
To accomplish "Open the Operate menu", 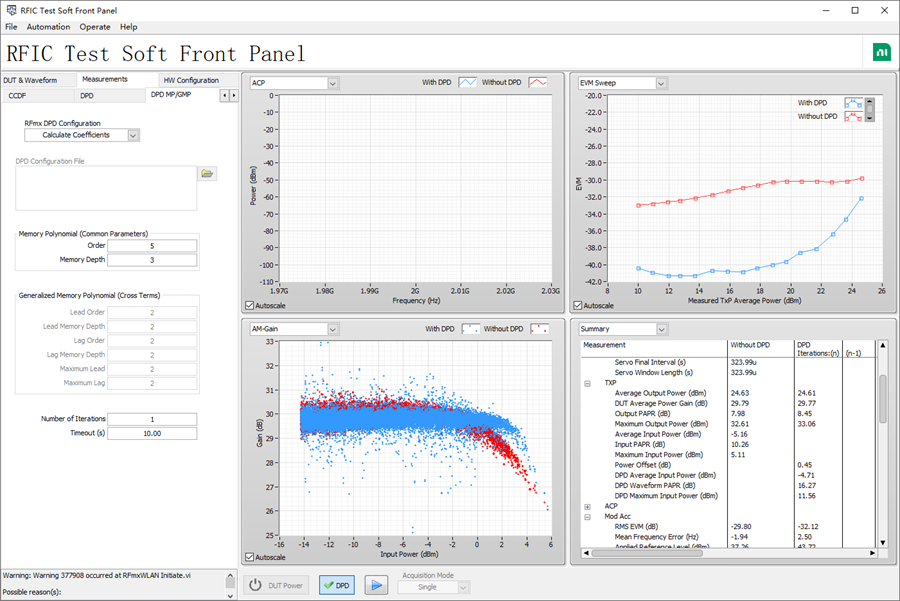I will point(95,27).
